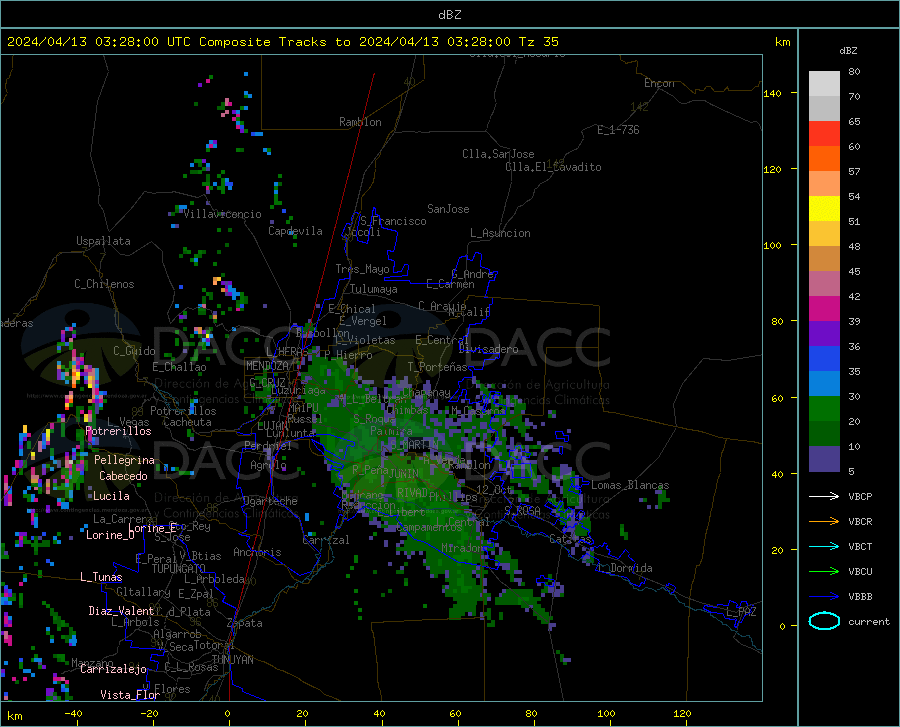Click the 'Tz 35' threshold label
The width and height of the screenshot is (900, 727).
pos(538,42)
